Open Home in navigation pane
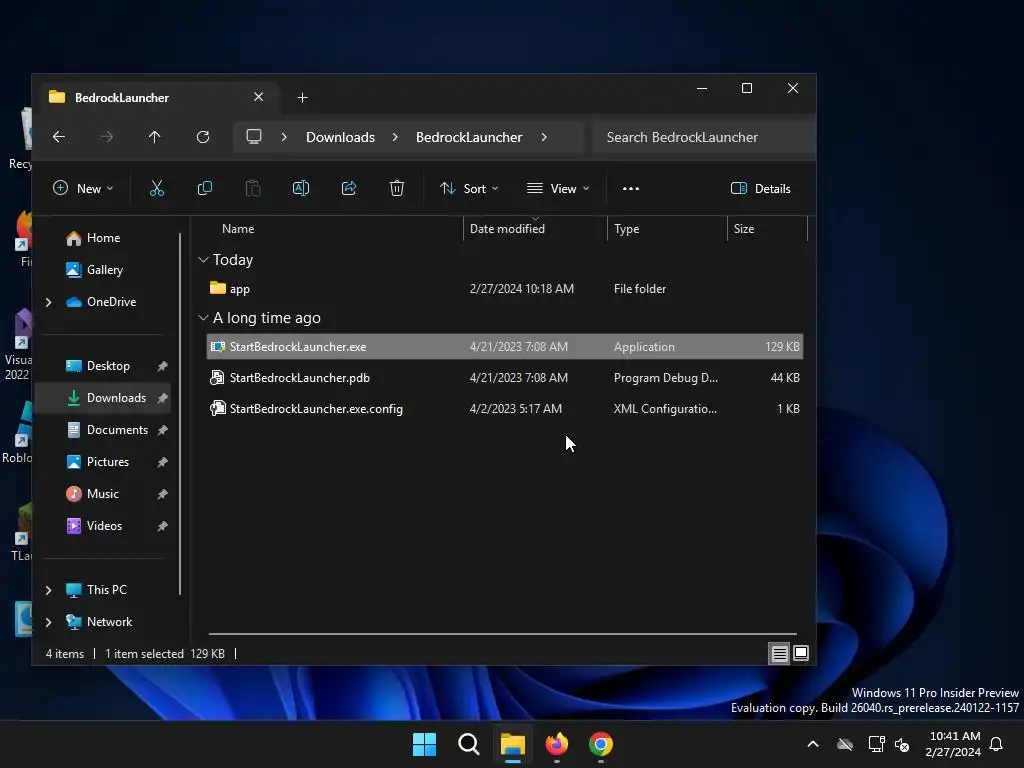Screen dimensions: 1024x768 coord(103,238)
